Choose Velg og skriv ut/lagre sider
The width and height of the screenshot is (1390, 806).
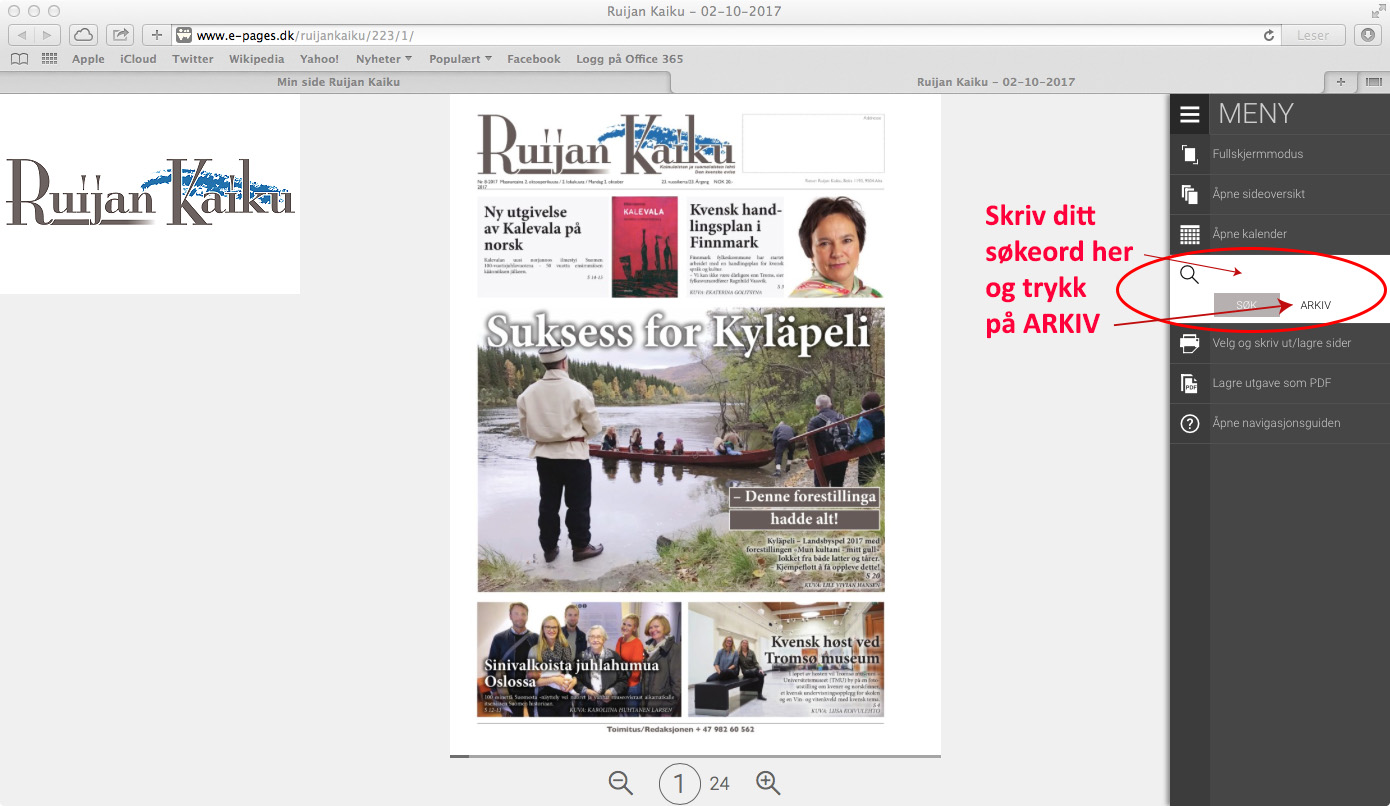coord(1280,343)
